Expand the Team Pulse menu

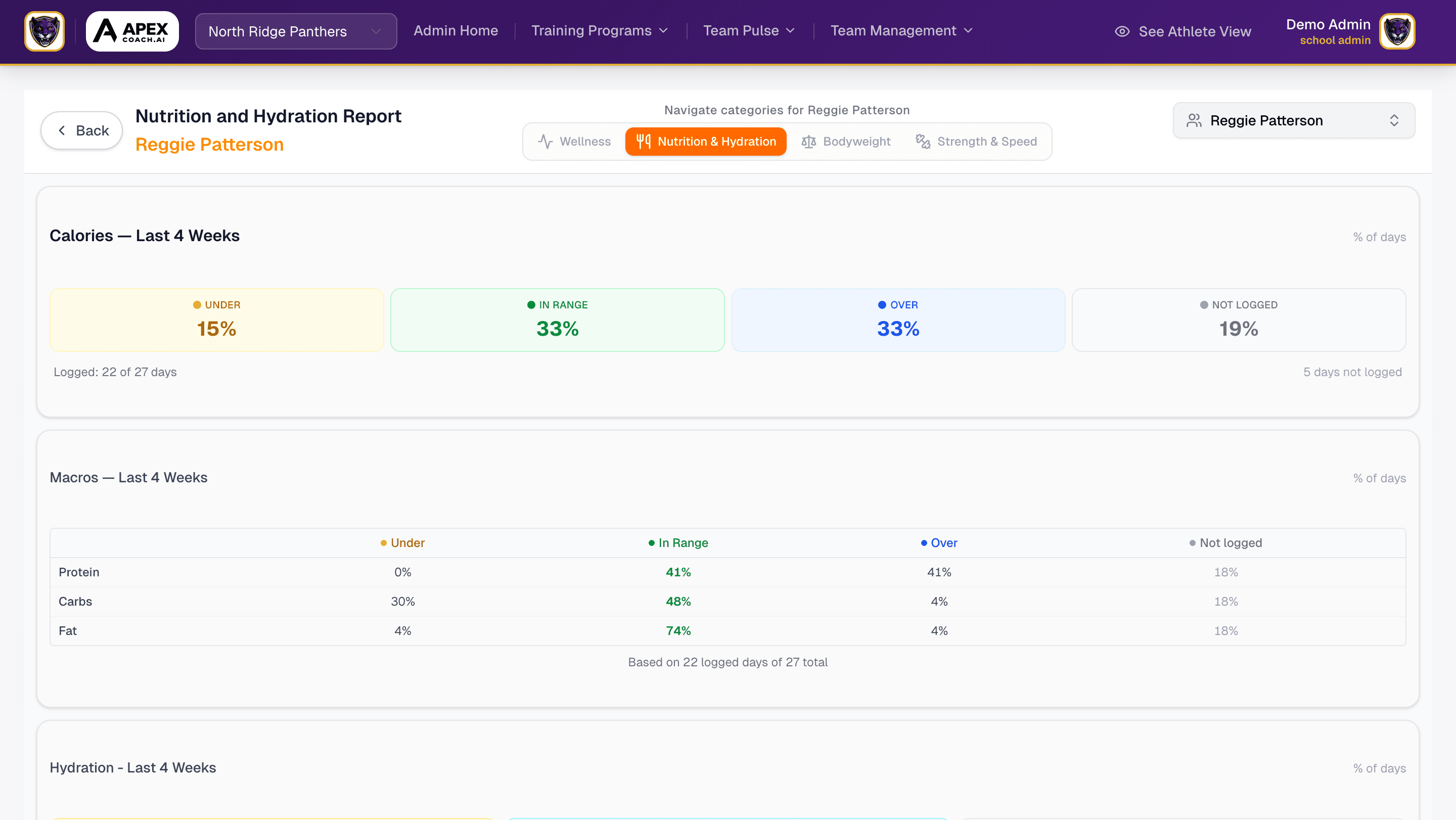click(748, 30)
